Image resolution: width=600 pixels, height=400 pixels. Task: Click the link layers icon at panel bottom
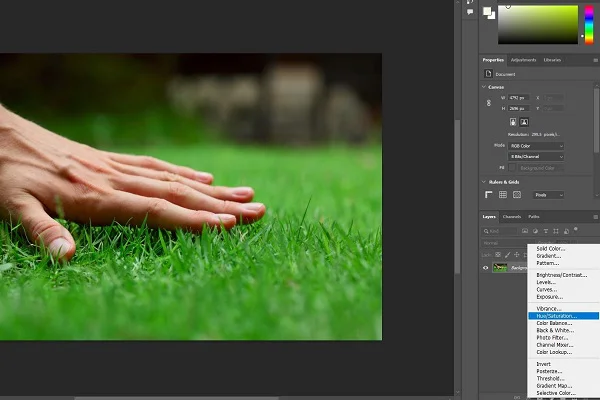pyautogui.click(x=517, y=397)
